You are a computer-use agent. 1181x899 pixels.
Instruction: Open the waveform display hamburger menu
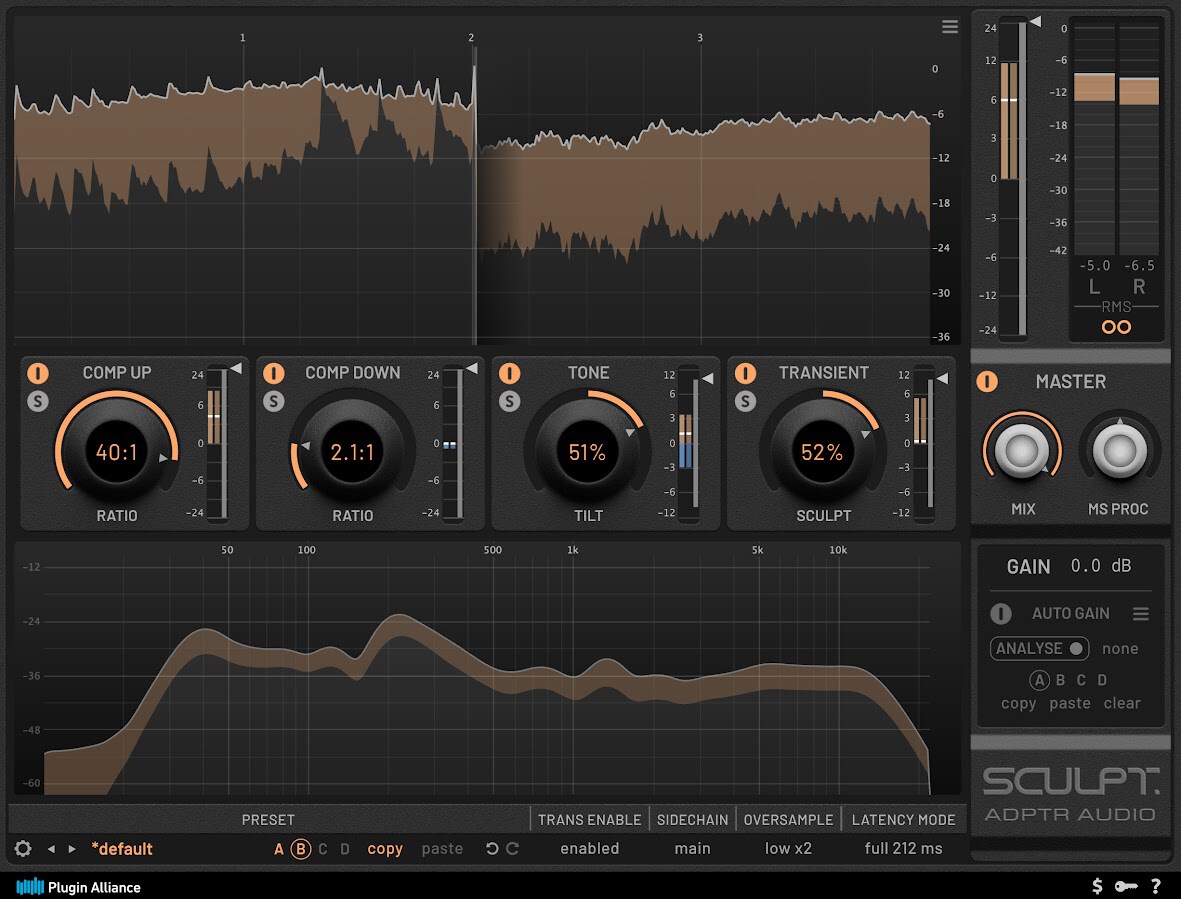950,27
